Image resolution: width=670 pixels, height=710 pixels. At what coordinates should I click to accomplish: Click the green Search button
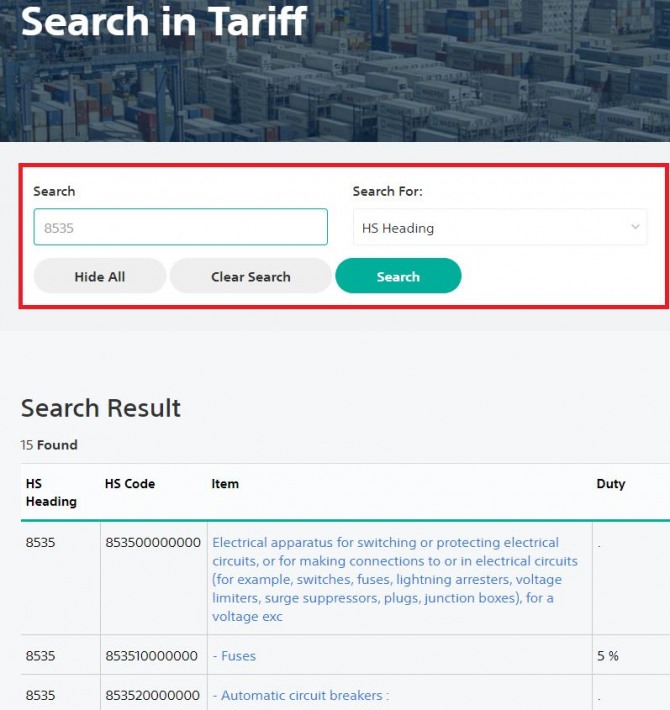[x=398, y=276]
